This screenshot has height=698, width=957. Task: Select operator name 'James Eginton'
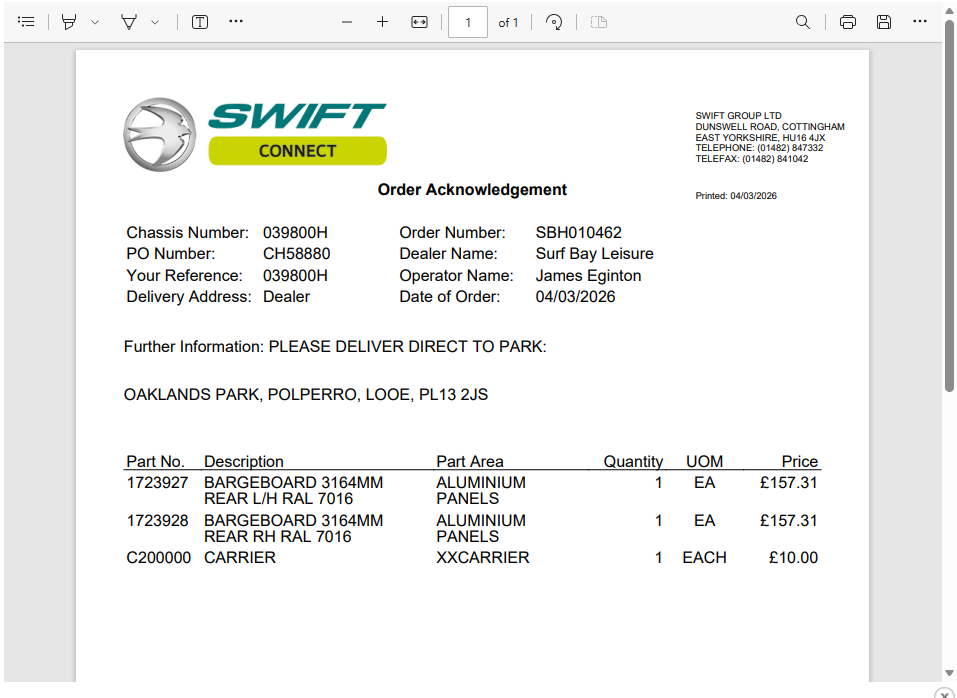tap(588, 276)
